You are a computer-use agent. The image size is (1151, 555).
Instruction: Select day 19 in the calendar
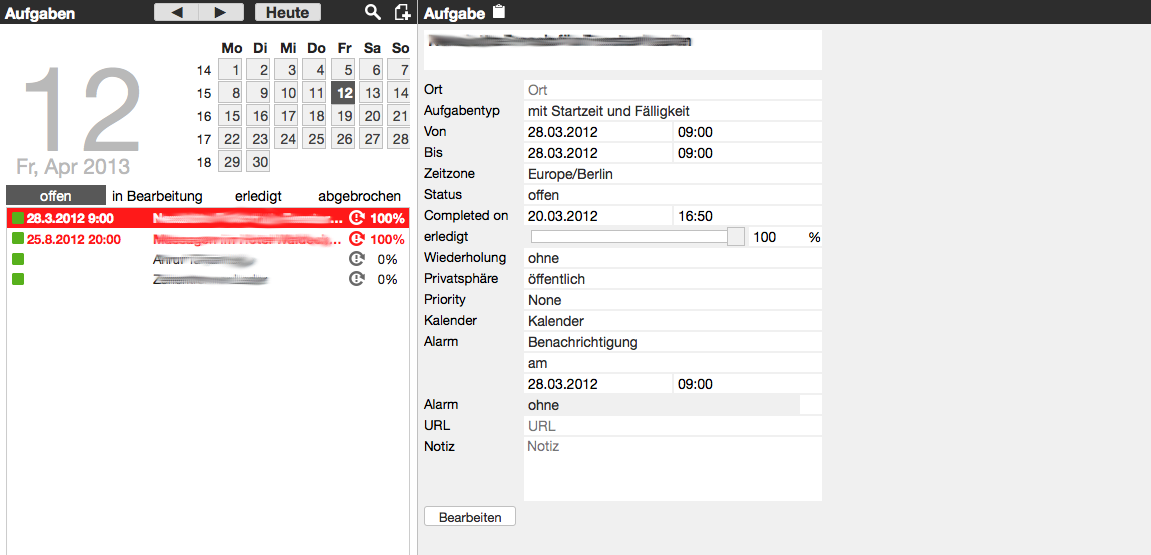click(344, 116)
